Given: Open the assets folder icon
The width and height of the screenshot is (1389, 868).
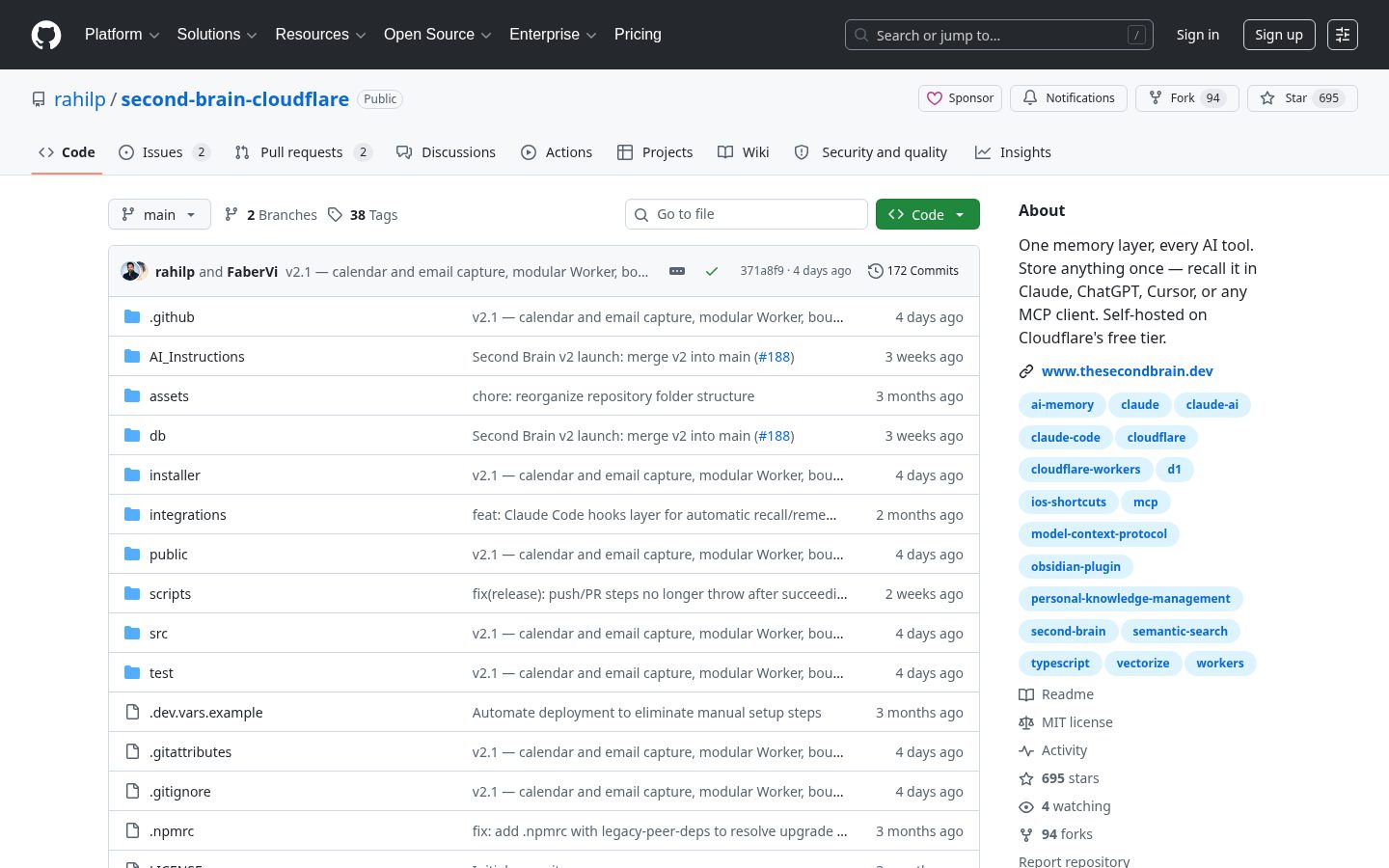Looking at the screenshot, I should [x=132, y=395].
